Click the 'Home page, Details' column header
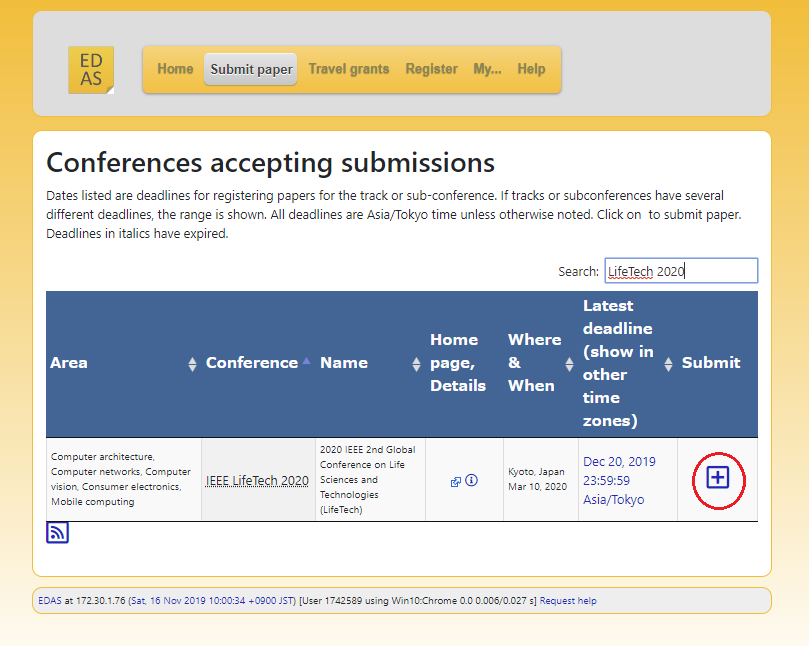This screenshot has height=646, width=809. [464, 363]
